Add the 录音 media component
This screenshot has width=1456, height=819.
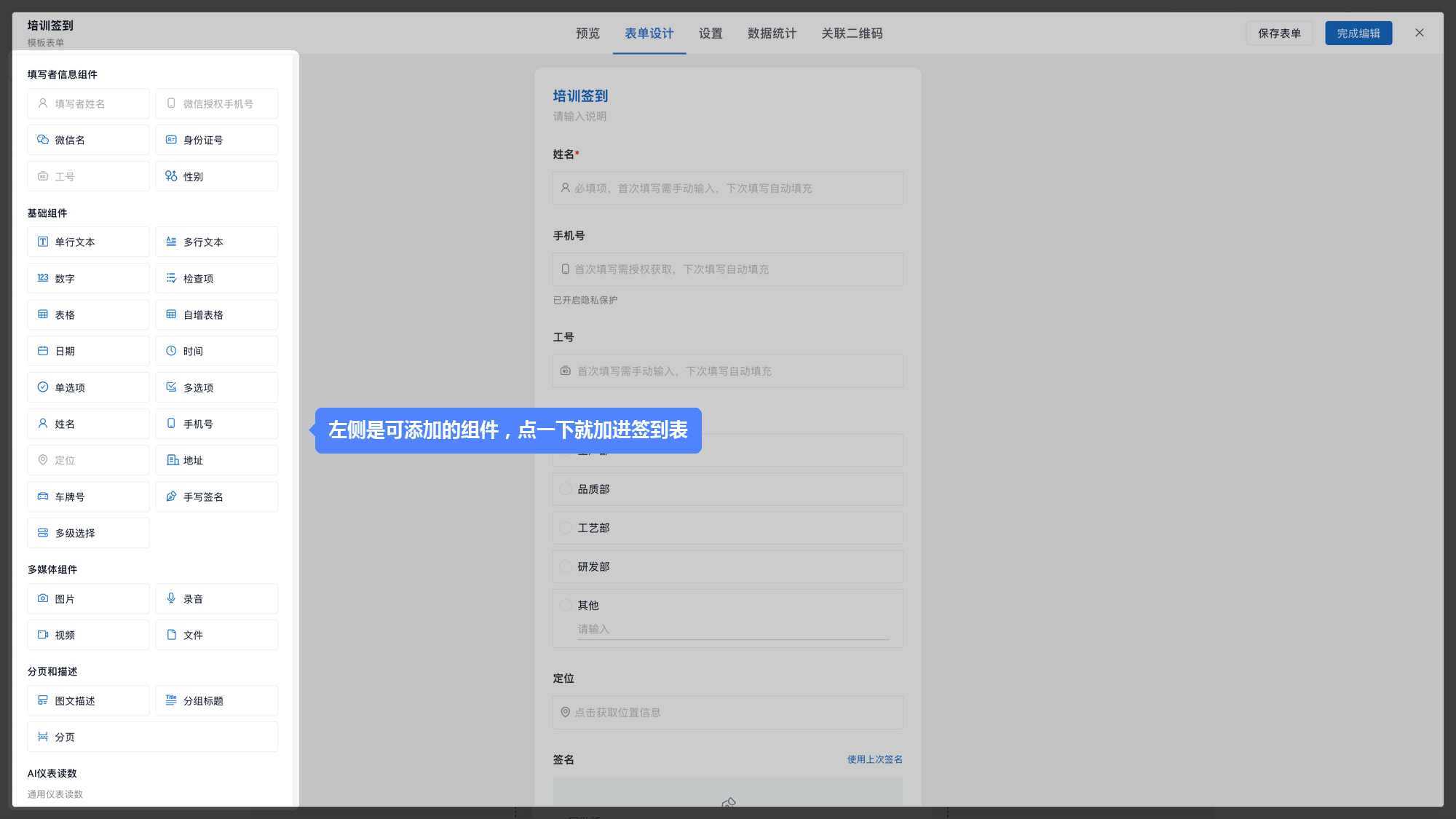[x=216, y=598]
